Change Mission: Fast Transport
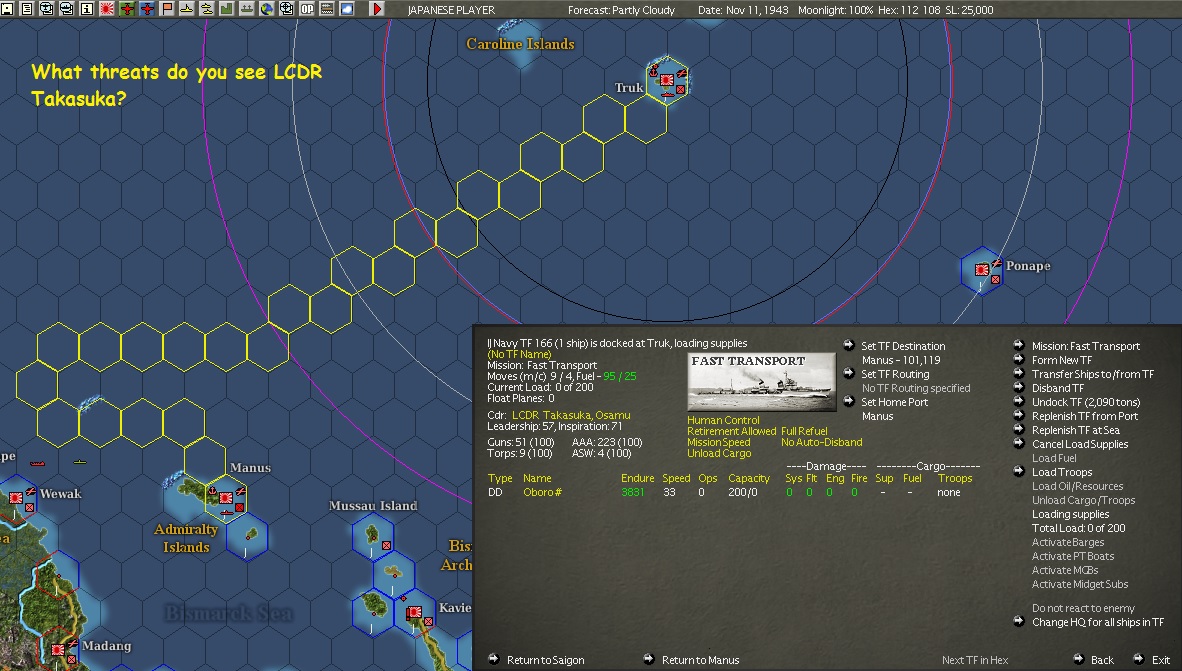The height and width of the screenshot is (671, 1182). tap(1086, 346)
